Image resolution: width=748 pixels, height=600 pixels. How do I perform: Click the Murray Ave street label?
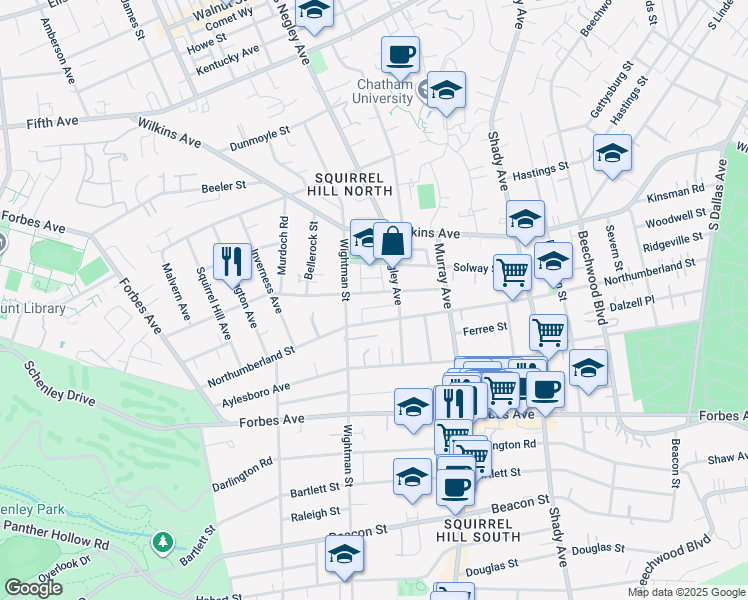point(443,276)
